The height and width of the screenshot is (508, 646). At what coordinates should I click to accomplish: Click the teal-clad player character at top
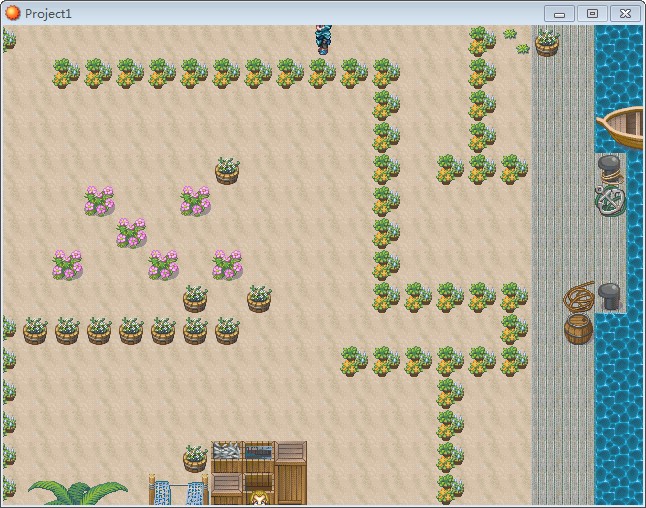[324, 39]
